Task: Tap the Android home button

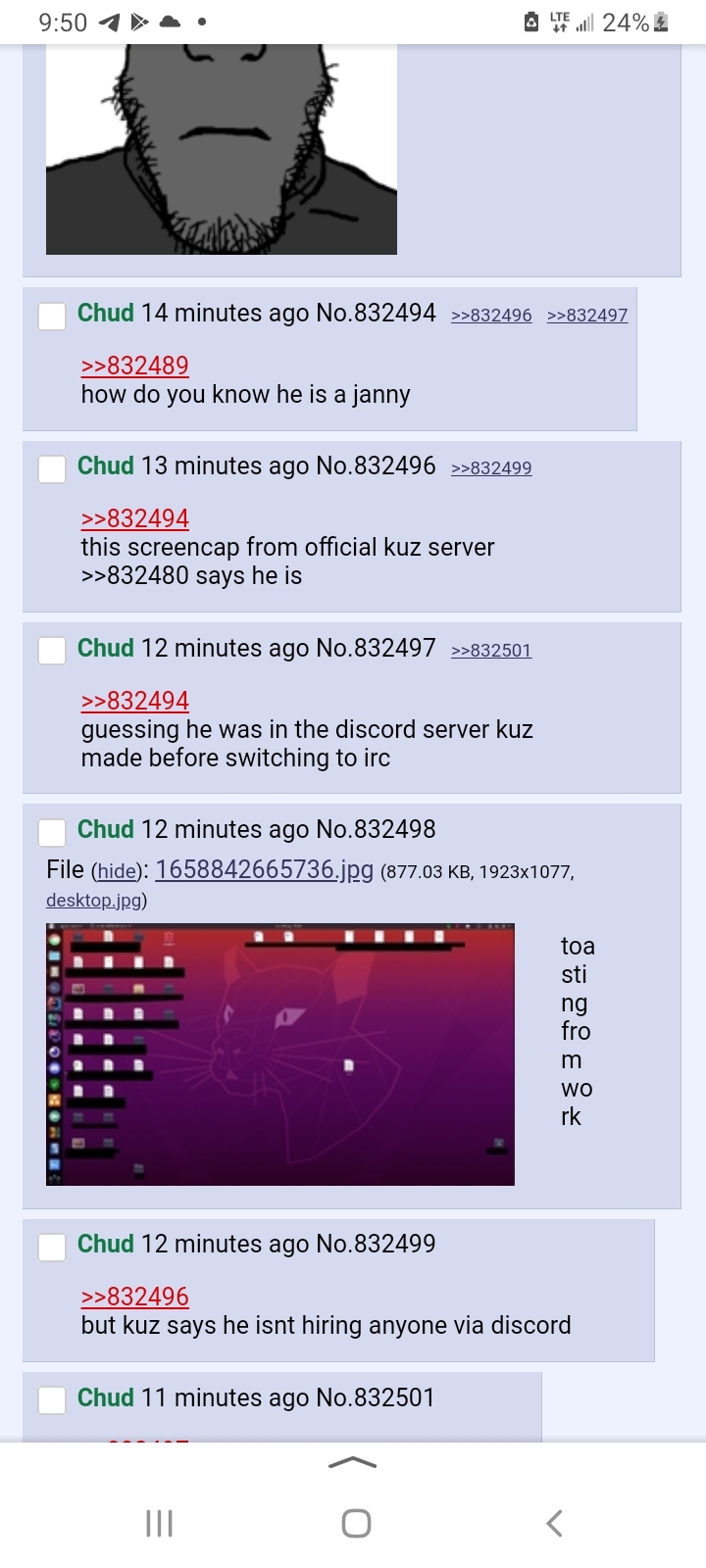Action: [356, 1523]
